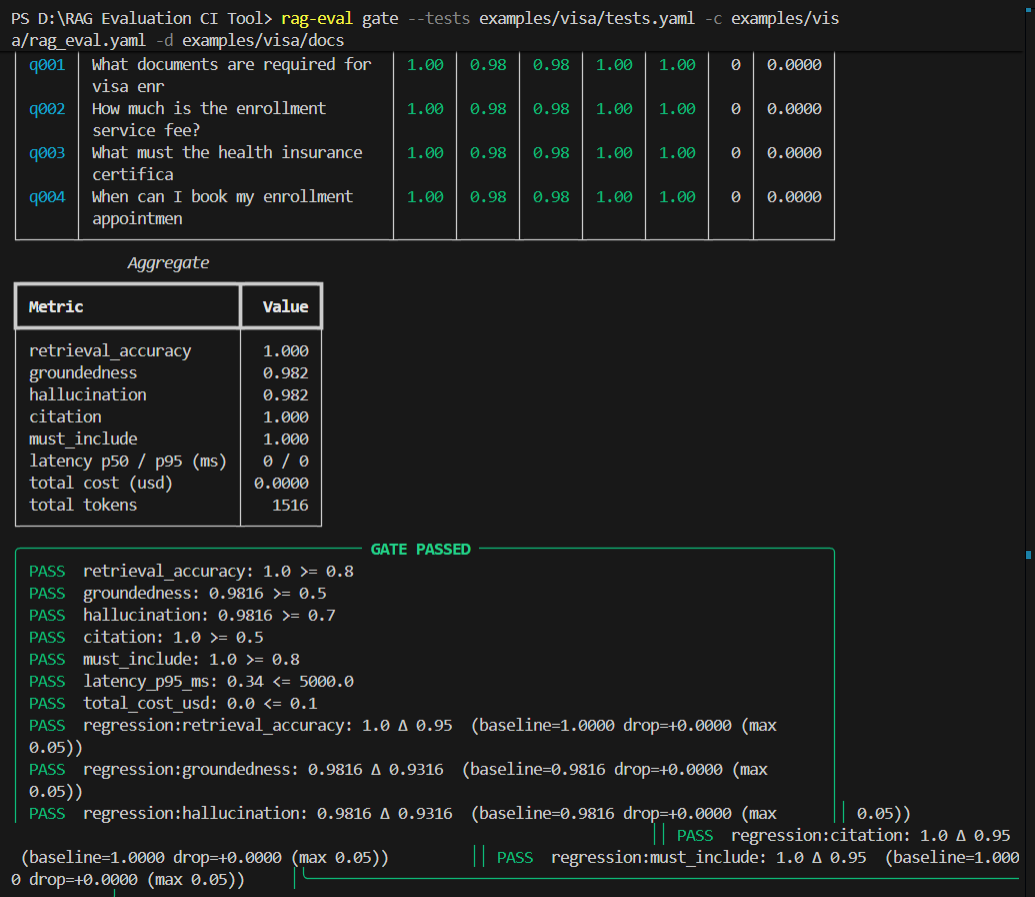The width and height of the screenshot is (1035, 897).
Task: Click the citation metric row label
Action: [65, 417]
